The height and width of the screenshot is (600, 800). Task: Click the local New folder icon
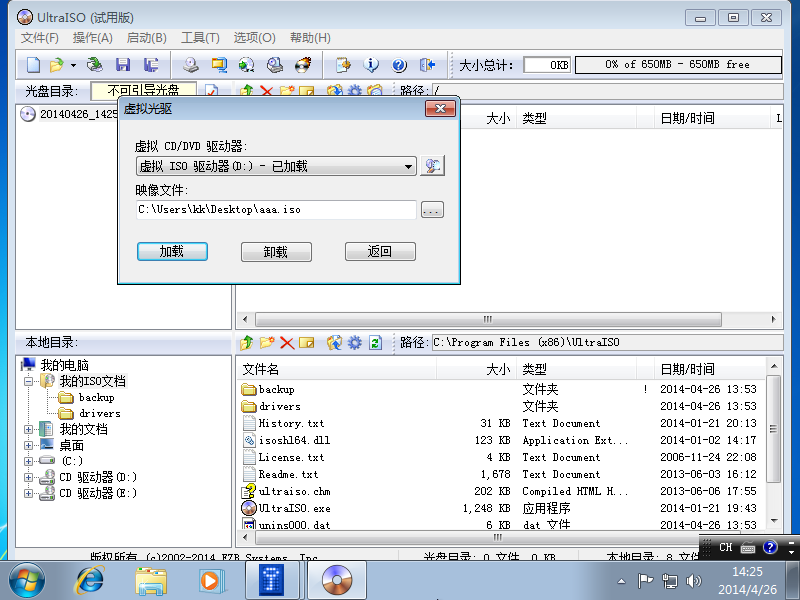pyautogui.click(x=267, y=342)
